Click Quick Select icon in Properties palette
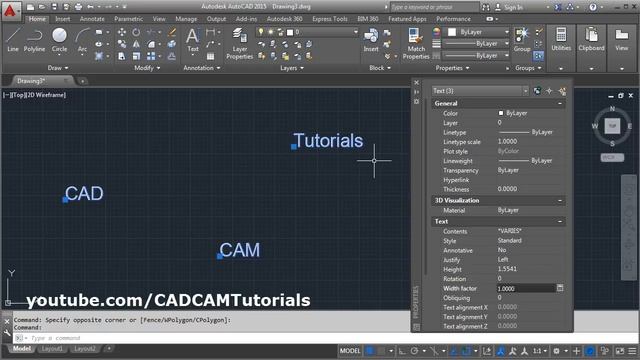This screenshot has width=640, height=360. tap(562, 91)
